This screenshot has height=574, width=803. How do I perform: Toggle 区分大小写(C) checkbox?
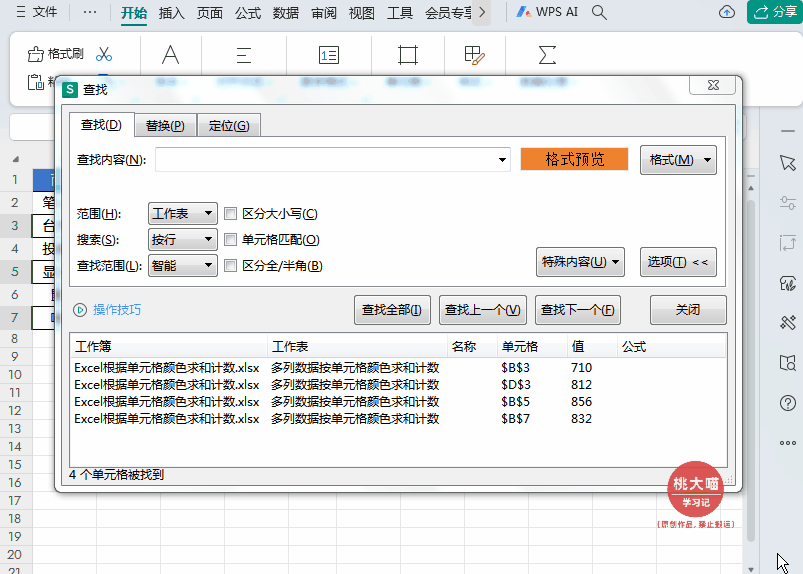[x=230, y=214]
